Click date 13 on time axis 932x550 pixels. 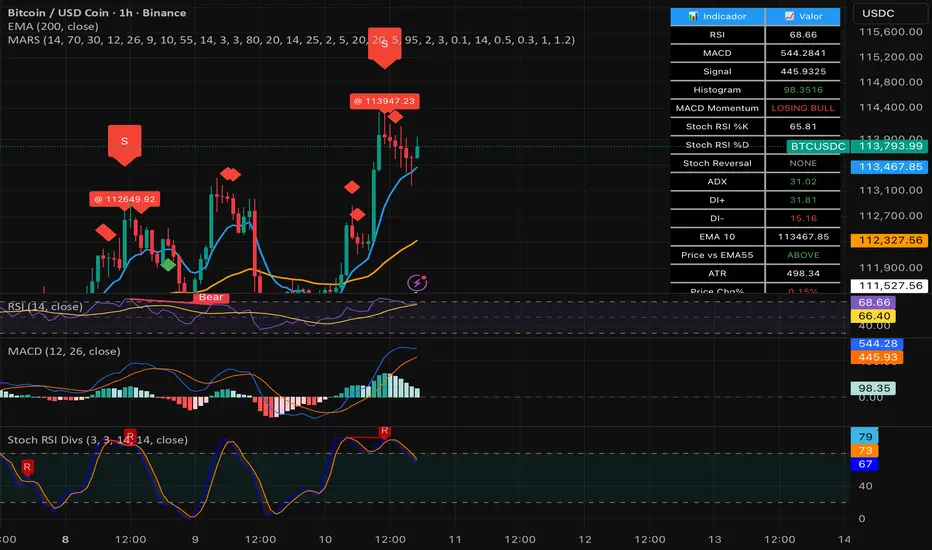click(x=714, y=539)
